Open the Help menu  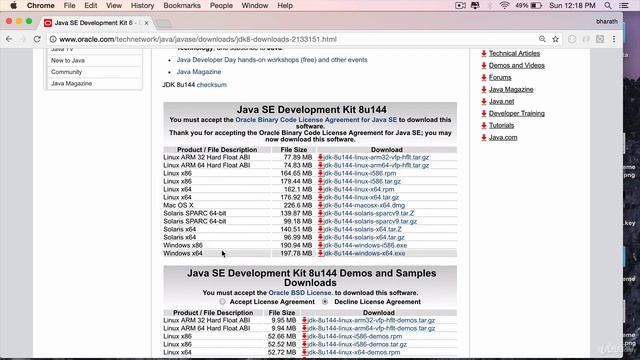285,6
